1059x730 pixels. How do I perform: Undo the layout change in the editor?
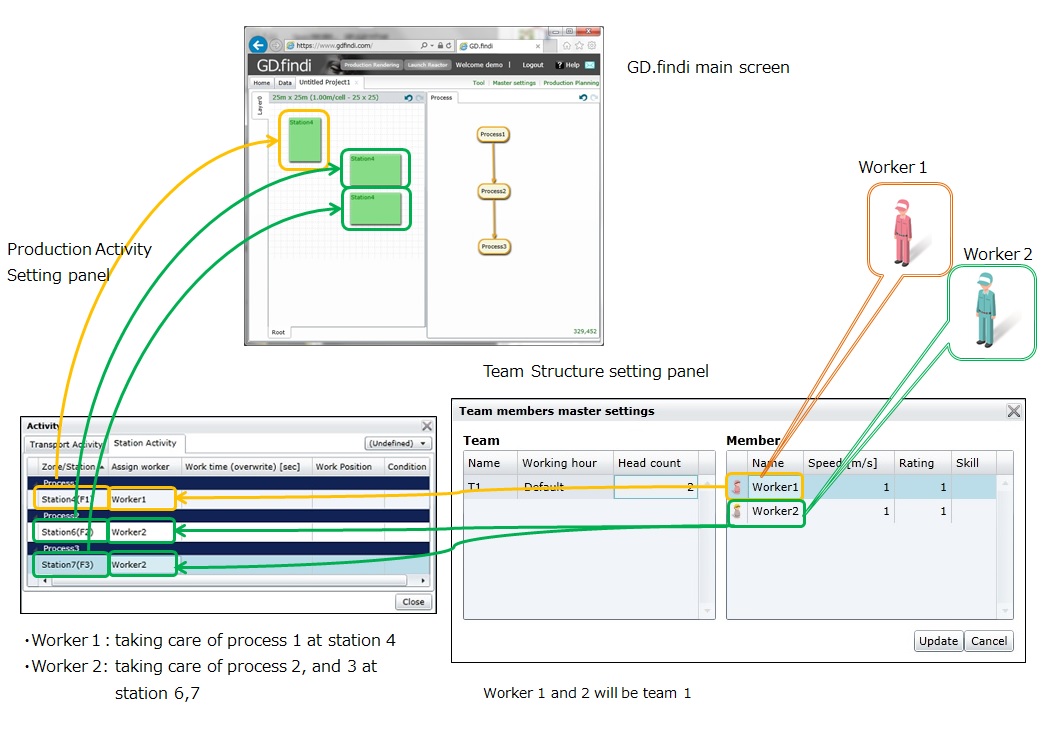pos(408,97)
